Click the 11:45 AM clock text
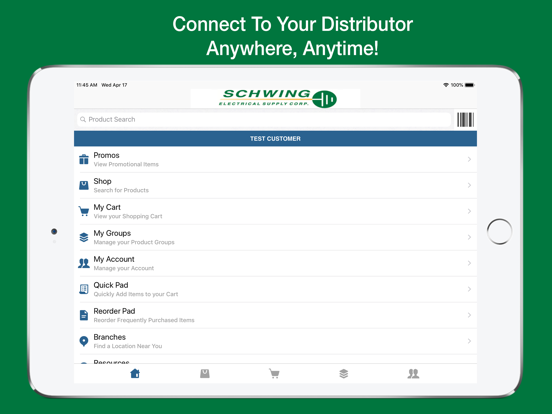This screenshot has height=414, width=552. point(87,85)
